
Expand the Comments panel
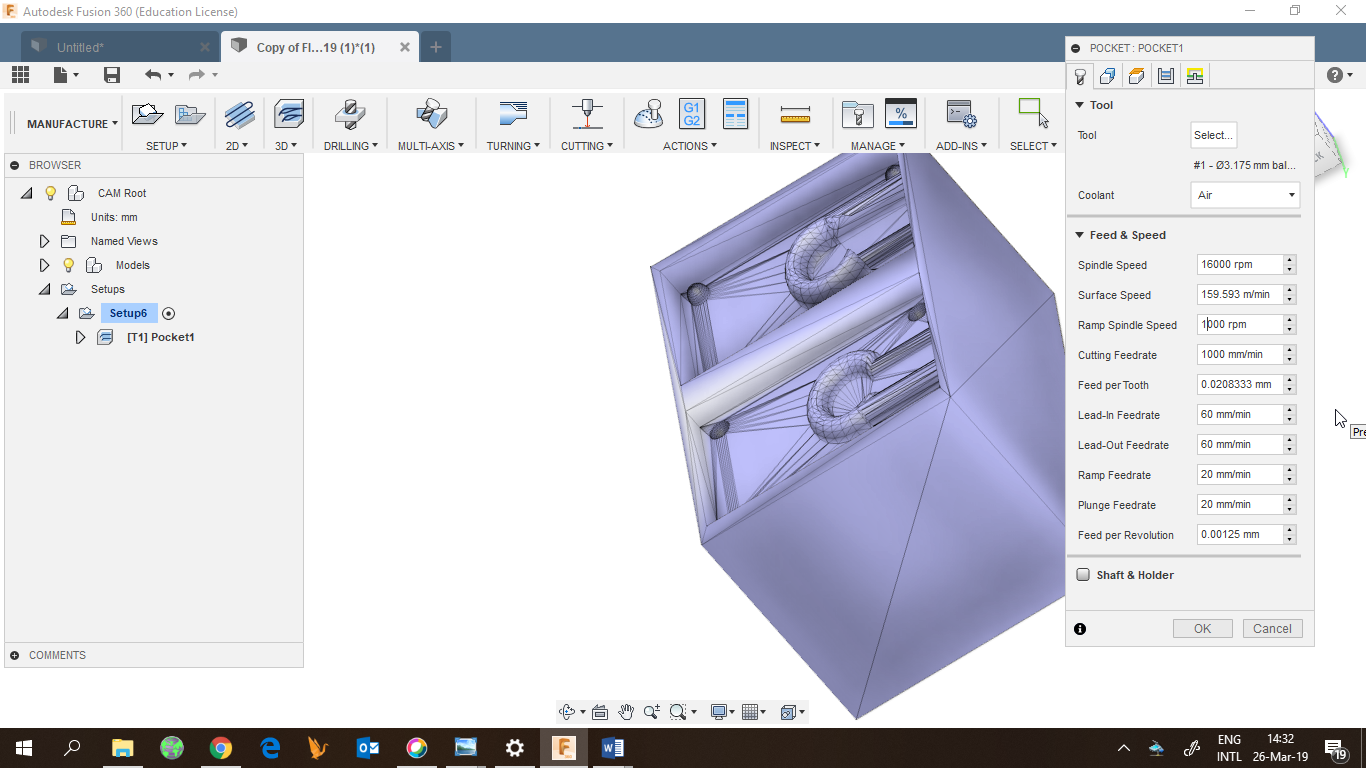tap(15, 655)
